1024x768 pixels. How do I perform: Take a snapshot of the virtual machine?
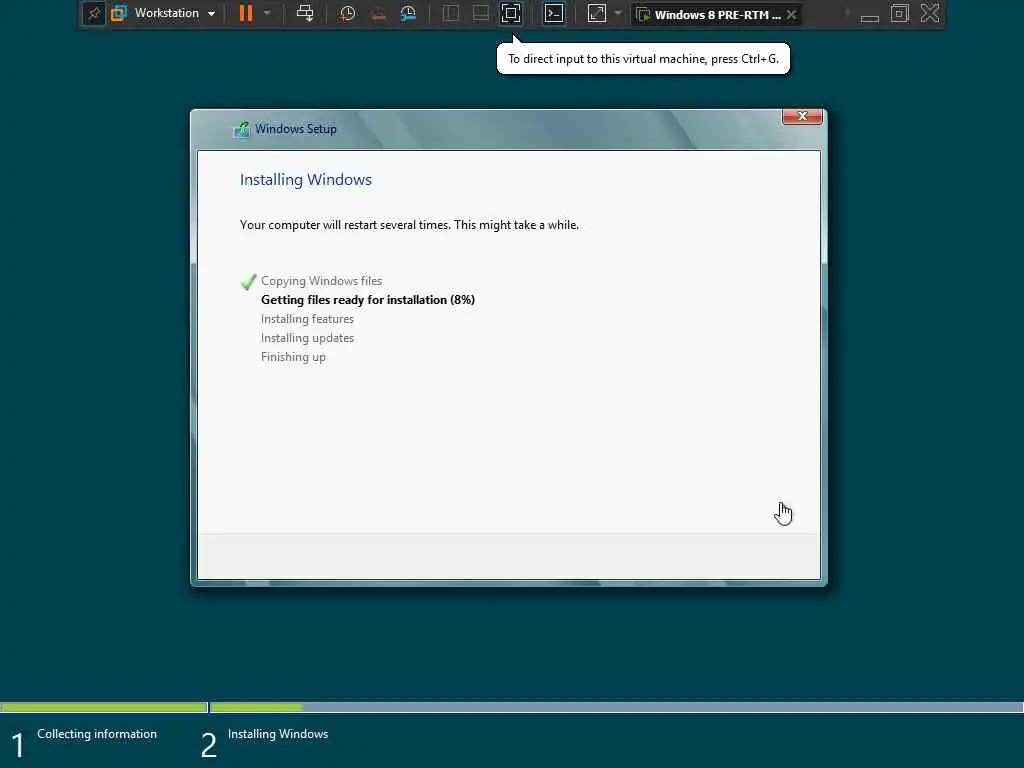point(347,13)
